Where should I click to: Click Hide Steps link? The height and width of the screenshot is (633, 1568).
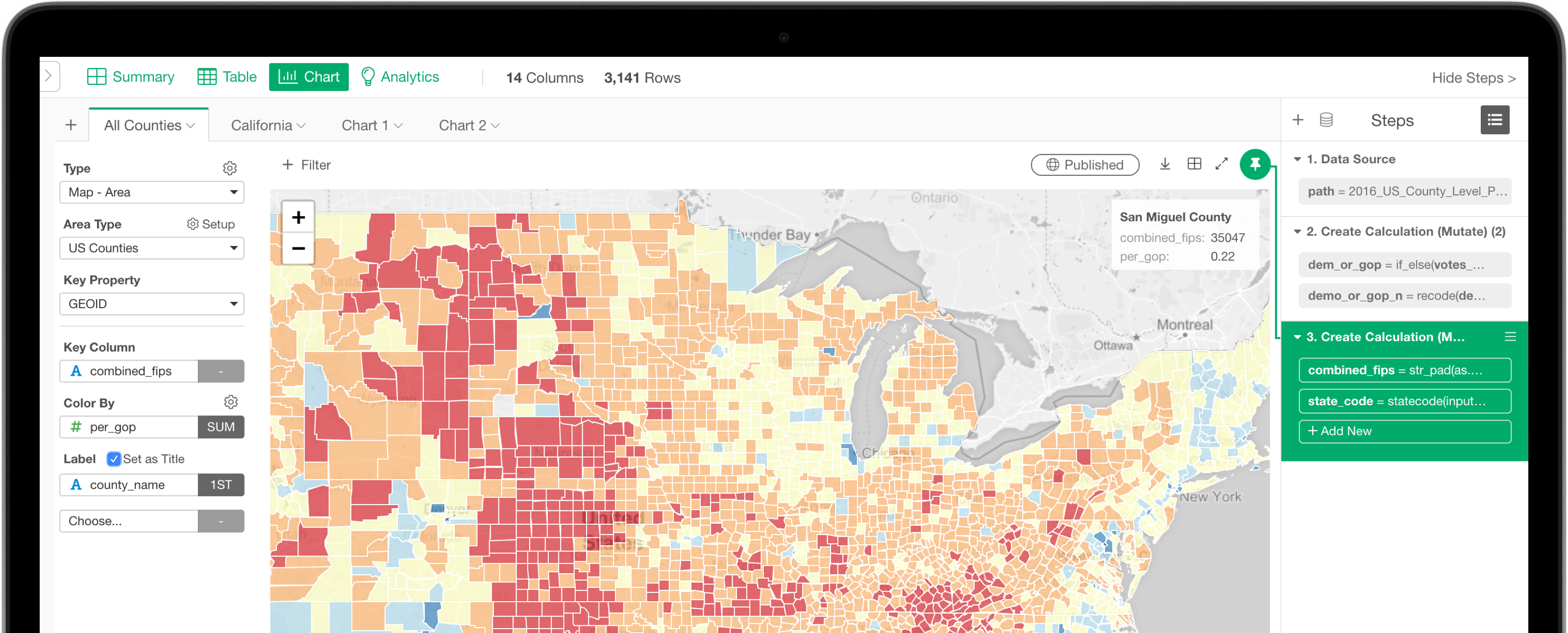1473,78
